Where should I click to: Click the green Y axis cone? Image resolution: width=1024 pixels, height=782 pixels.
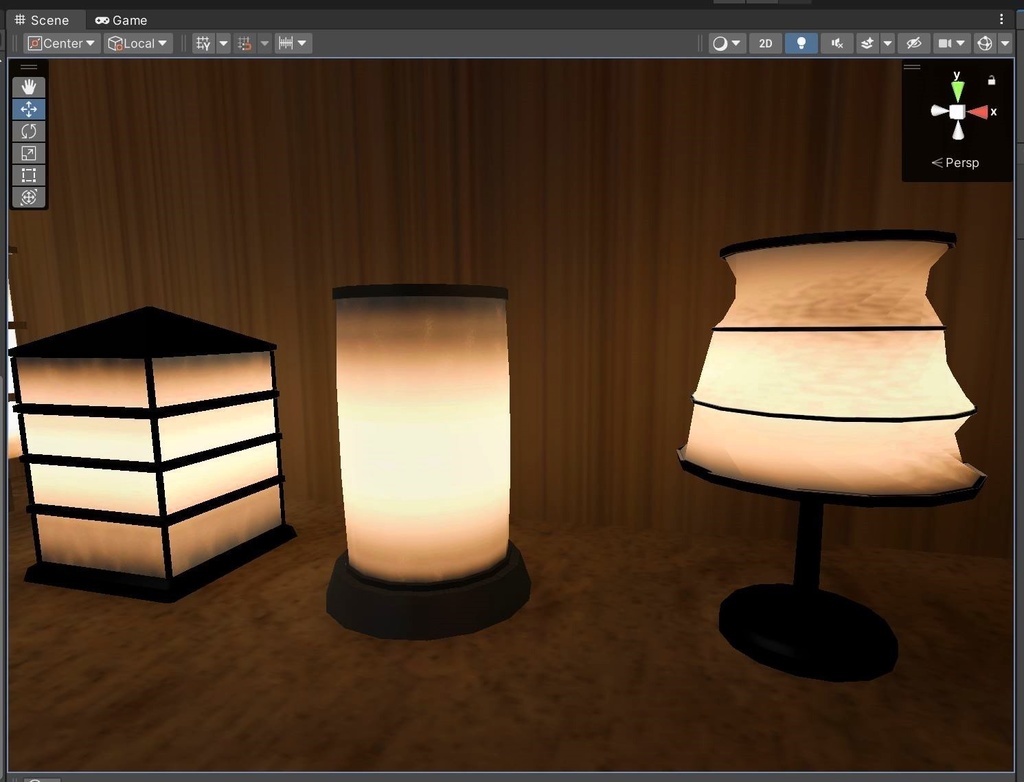[957, 90]
